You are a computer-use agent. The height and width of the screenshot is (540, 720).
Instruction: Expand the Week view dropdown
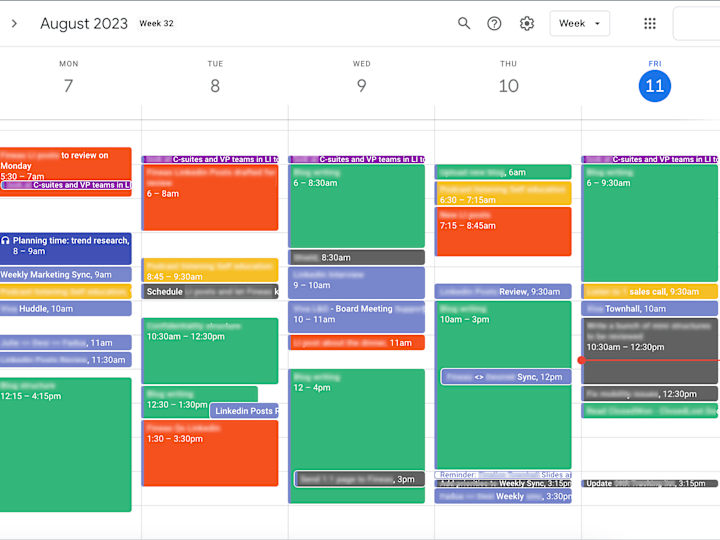(x=579, y=23)
